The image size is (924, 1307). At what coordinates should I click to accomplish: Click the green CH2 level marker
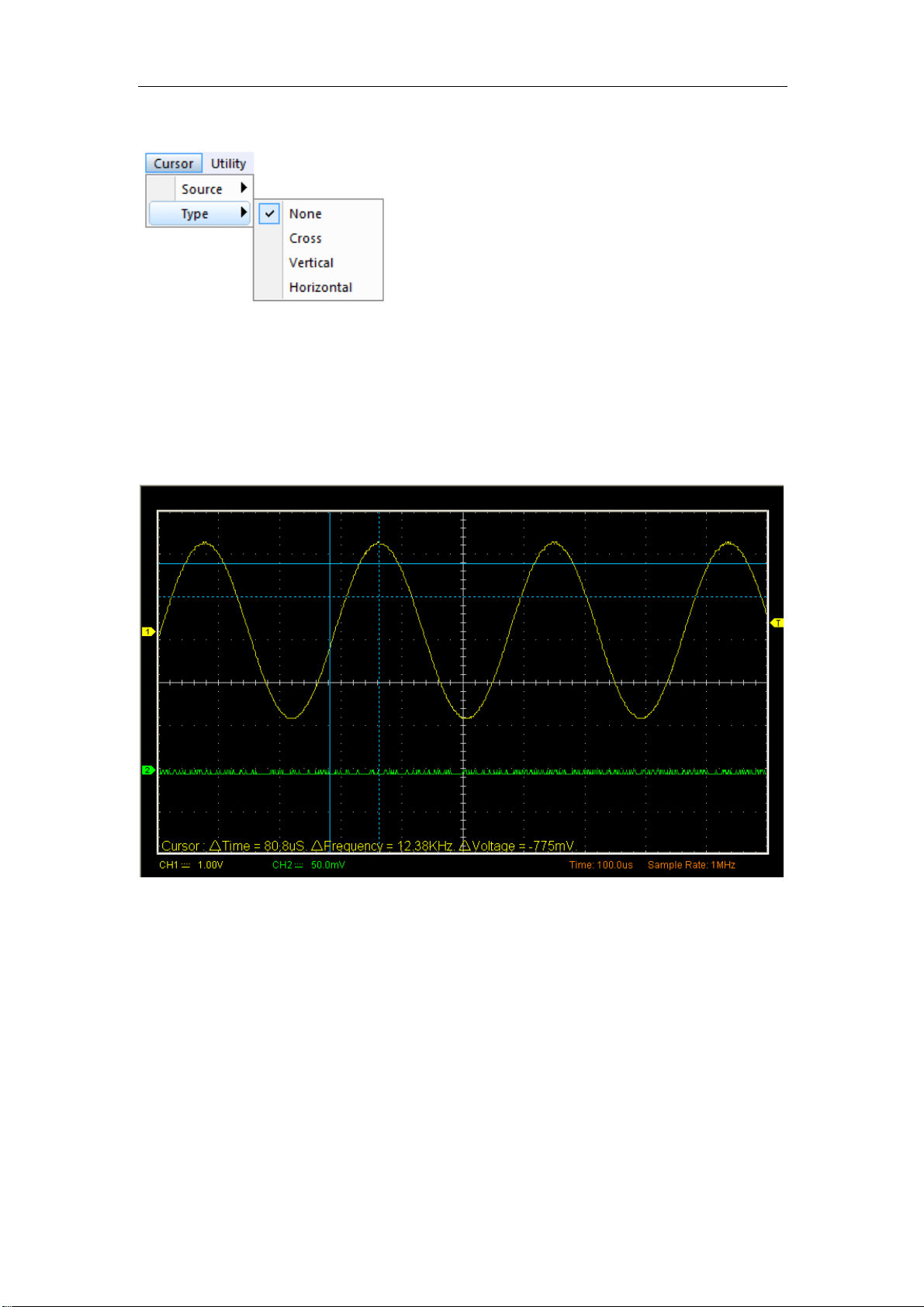point(147,770)
